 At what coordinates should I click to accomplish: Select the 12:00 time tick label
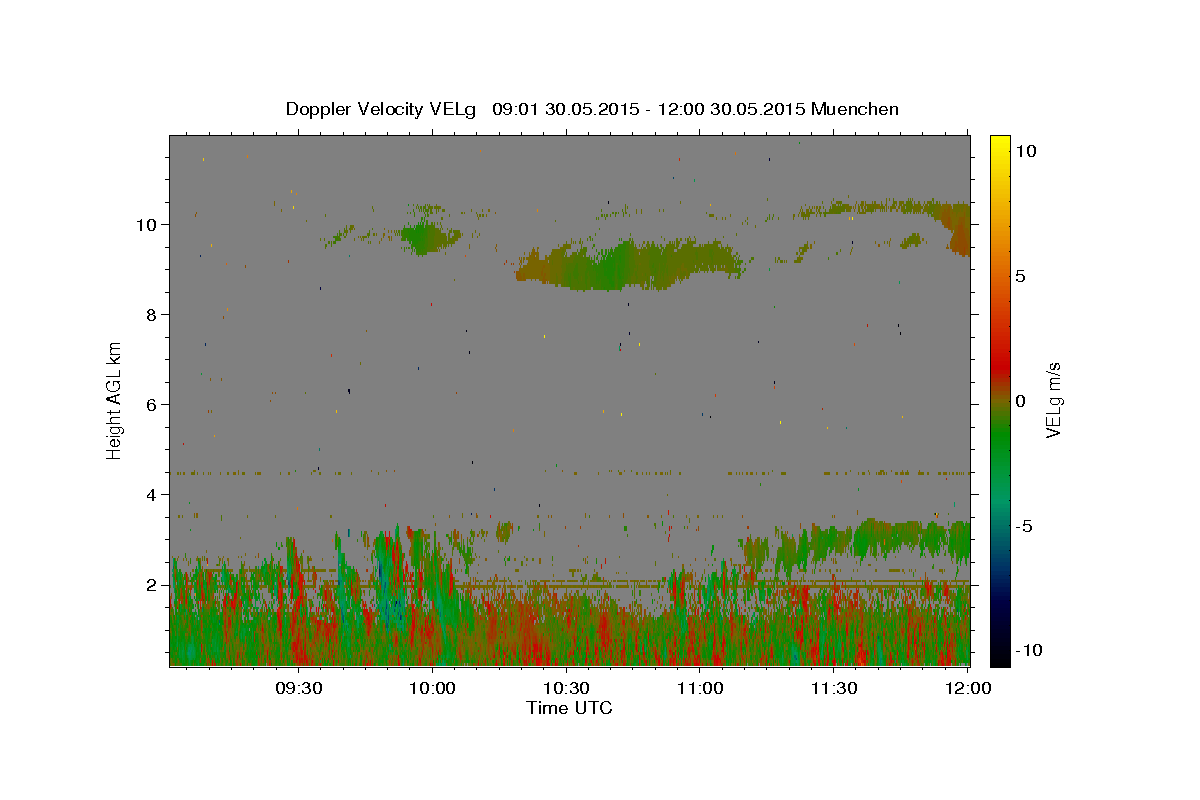[968, 689]
